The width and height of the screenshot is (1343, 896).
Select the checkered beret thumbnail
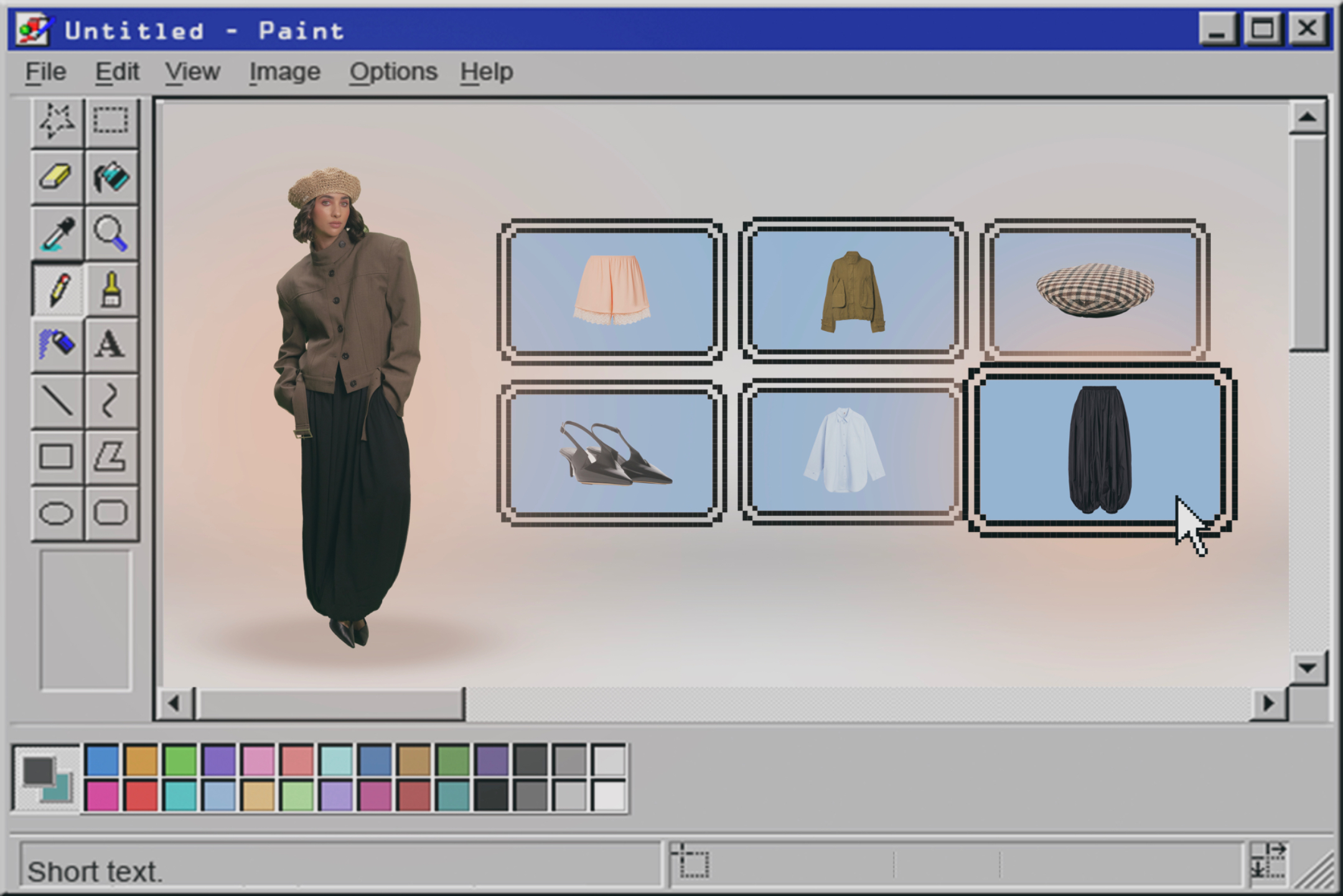click(1095, 290)
